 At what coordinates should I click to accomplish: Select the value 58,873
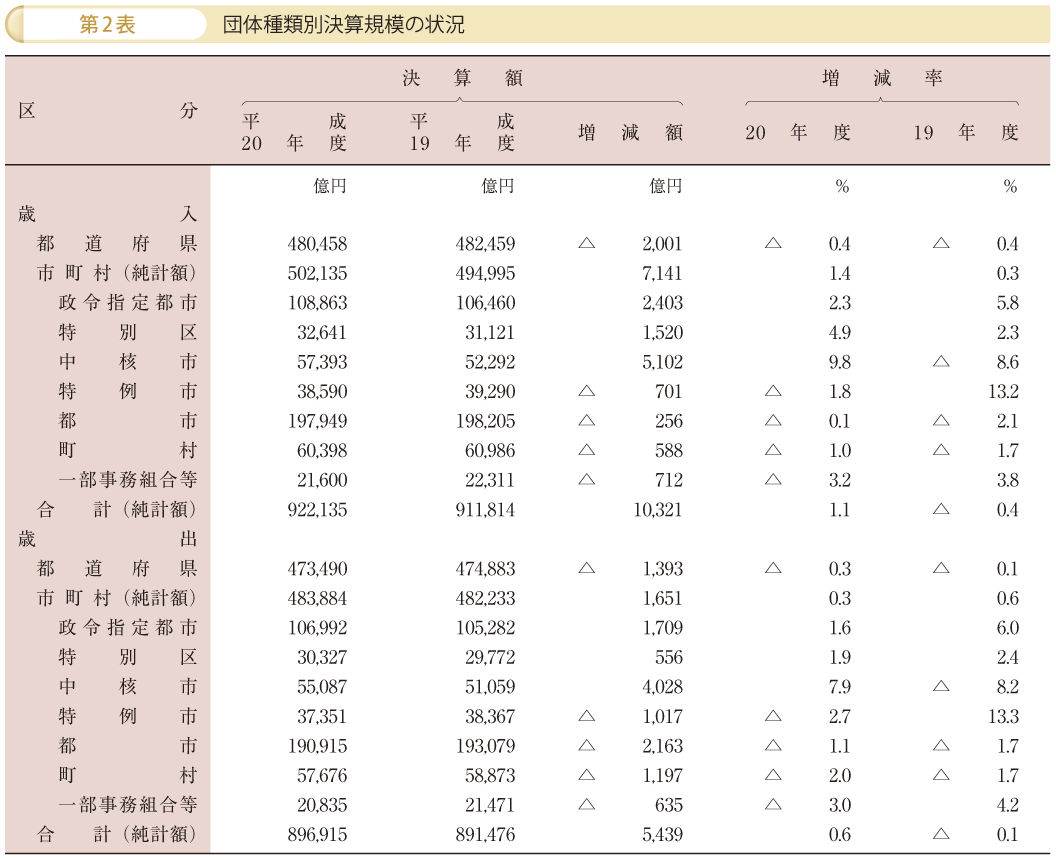[490, 776]
